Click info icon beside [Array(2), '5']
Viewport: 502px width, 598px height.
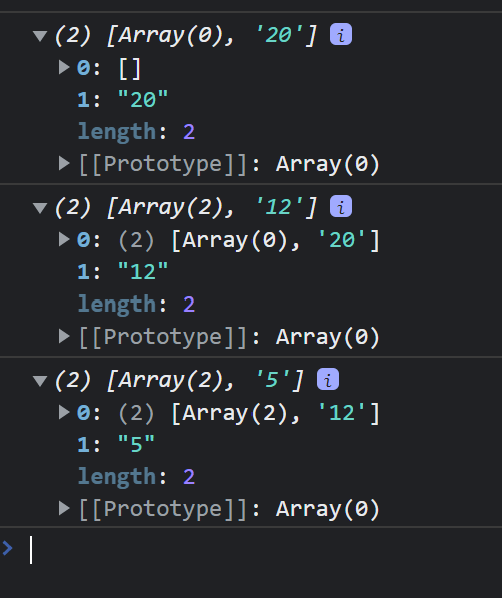tap(328, 379)
